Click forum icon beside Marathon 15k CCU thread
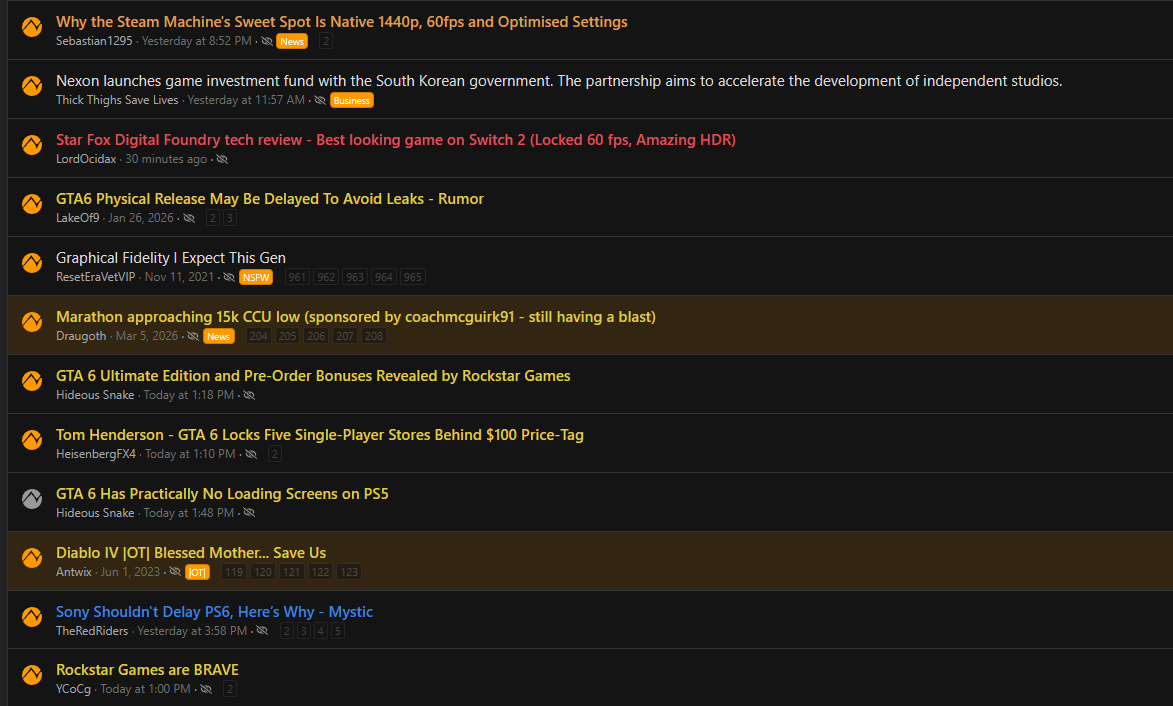 31,322
